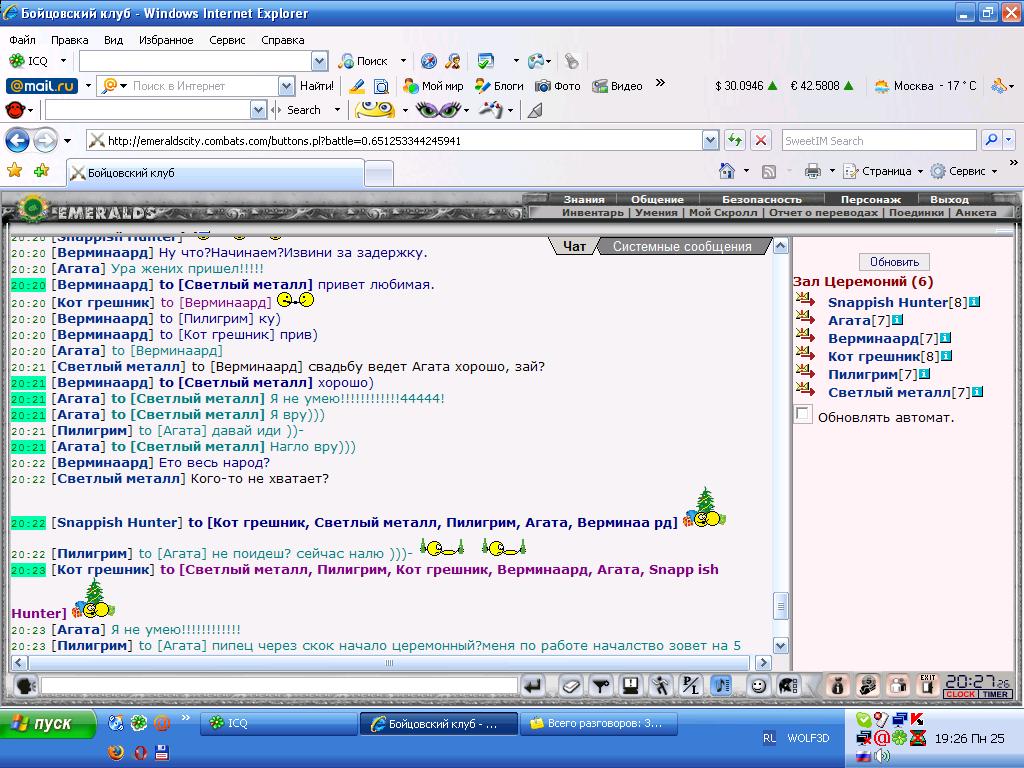Open the ICQ toolbar dropdown arrow
The image size is (1024, 768).
click(x=63, y=61)
